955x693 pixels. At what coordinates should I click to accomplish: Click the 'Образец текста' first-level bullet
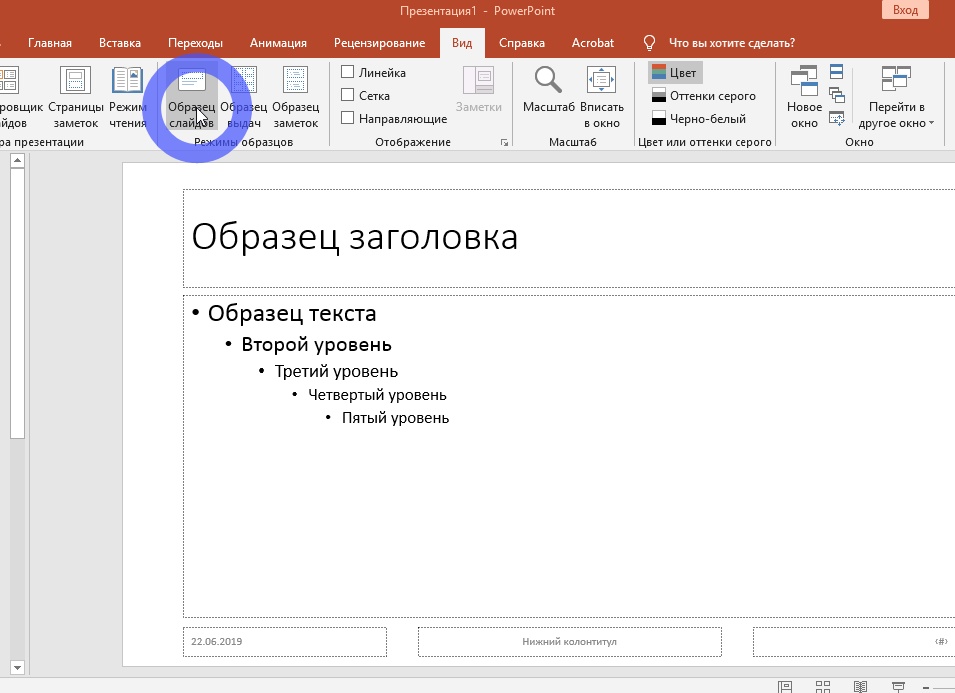pyautogui.click(x=292, y=313)
